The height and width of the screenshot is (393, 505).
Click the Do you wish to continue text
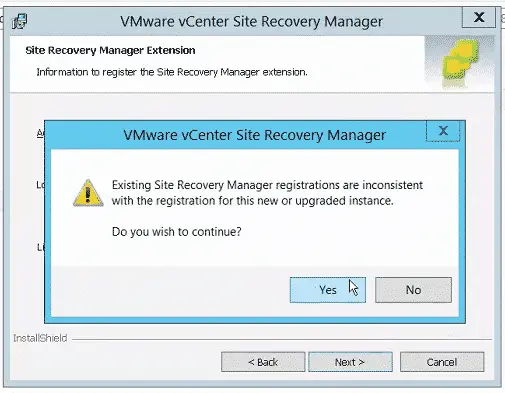pos(176,231)
